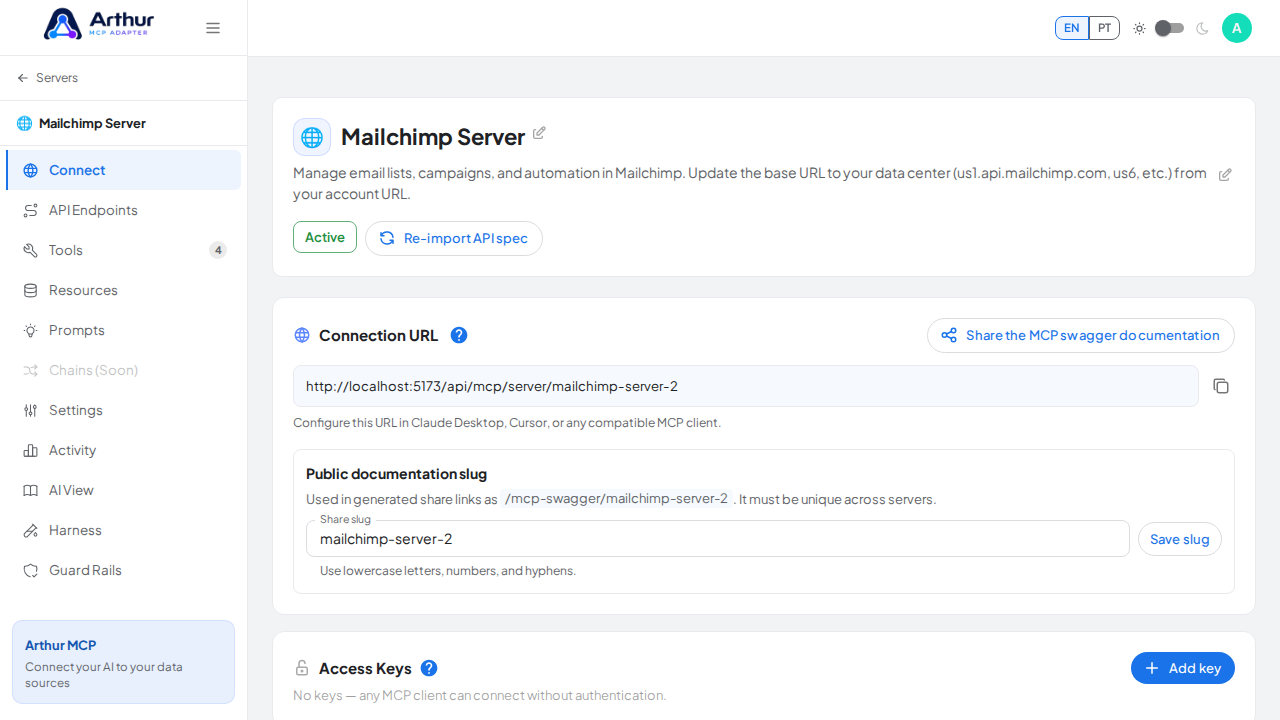Click the Tools count badge 4
1280x720 pixels.
(x=218, y=250)
